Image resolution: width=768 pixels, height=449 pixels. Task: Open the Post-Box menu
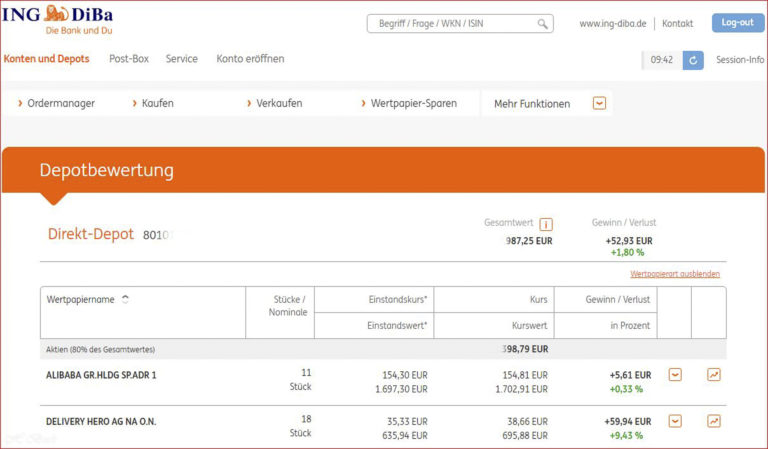tap(129, 59)
